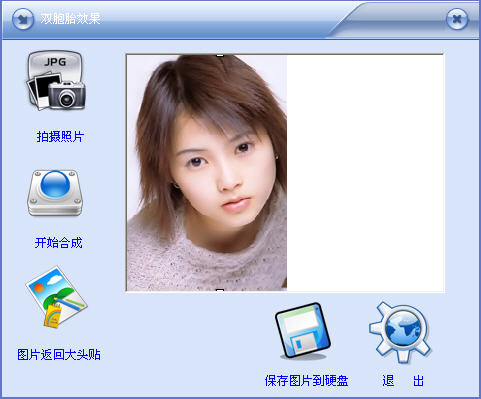Image resolution: width=481 pixels, height=399 pixels.
Task: Start compositing via 开始合成 text
Action: click(x=59, y=243)
